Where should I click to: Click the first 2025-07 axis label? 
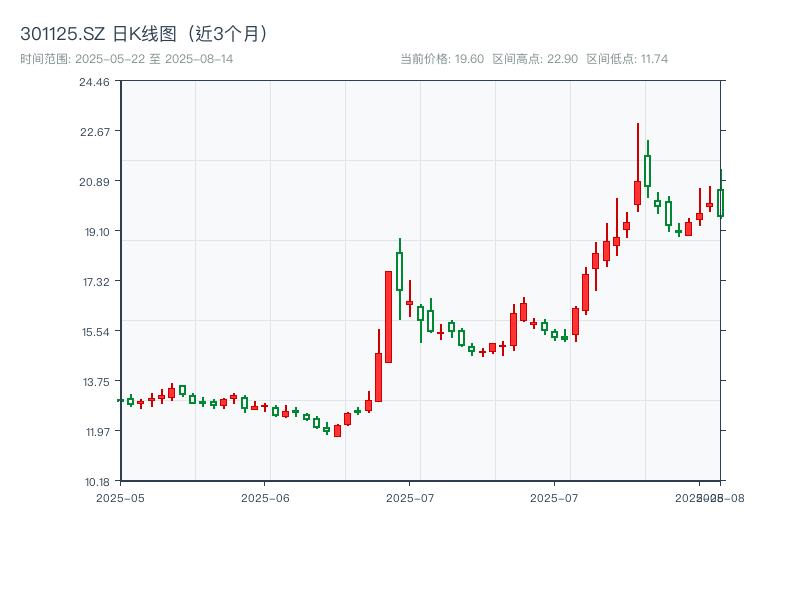click(410, 495)
